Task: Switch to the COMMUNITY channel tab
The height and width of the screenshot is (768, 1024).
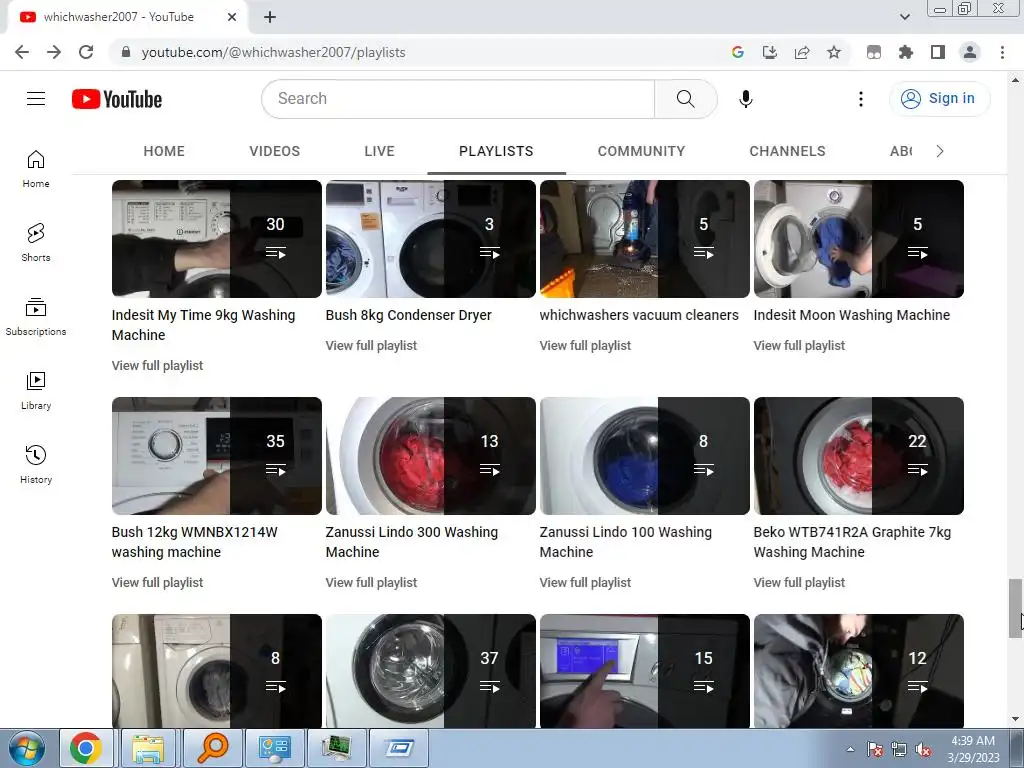Action: click(641, 152)
